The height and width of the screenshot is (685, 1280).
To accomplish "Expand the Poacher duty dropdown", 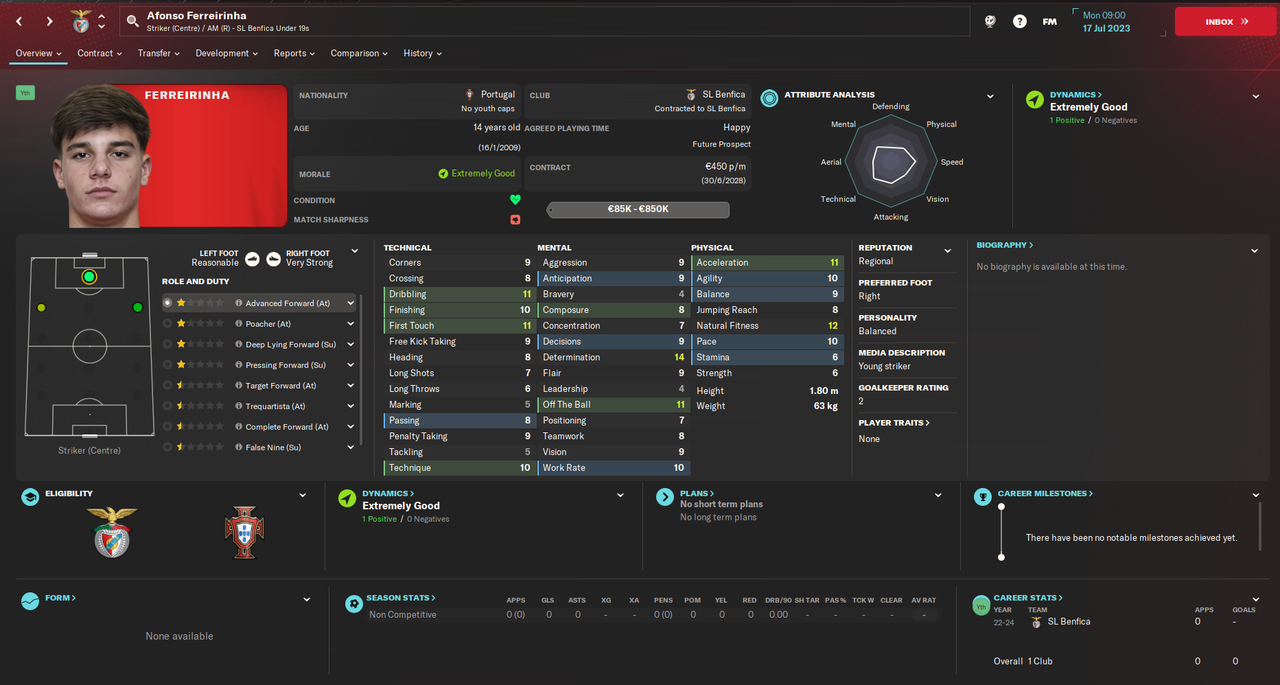I will click(x=351, y=324).
